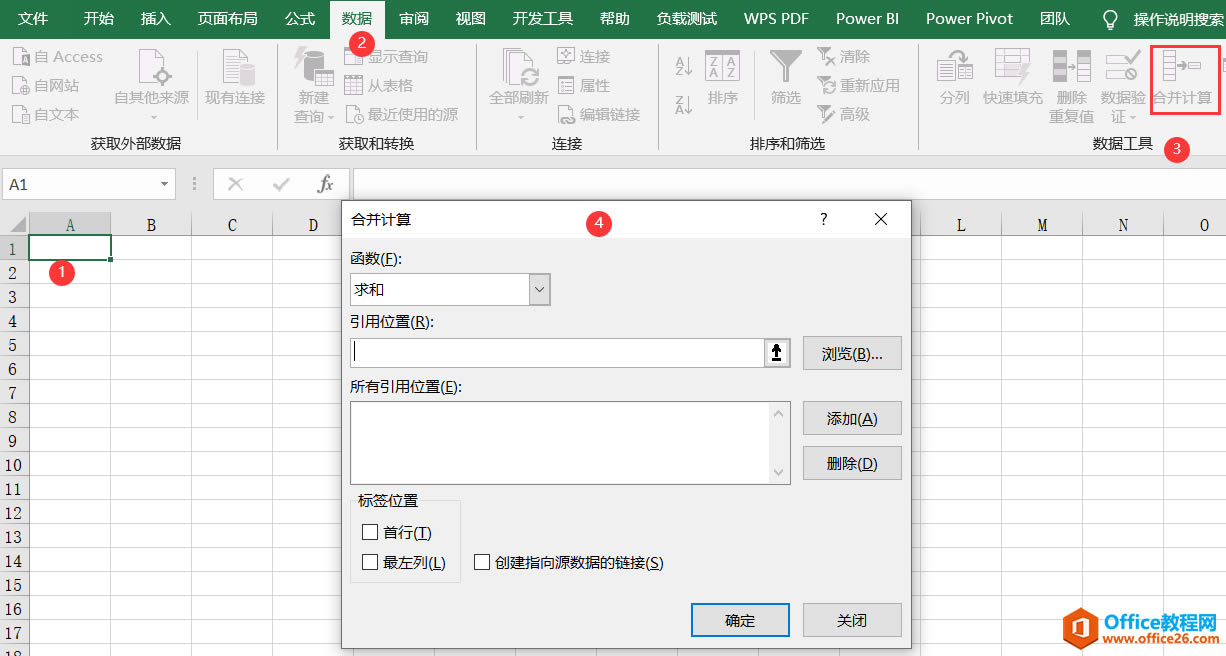Click 重新应用 reapply filter
The width and height of the screenshot is (1226, 656).
pyautogui.click(x=858, y=86)
